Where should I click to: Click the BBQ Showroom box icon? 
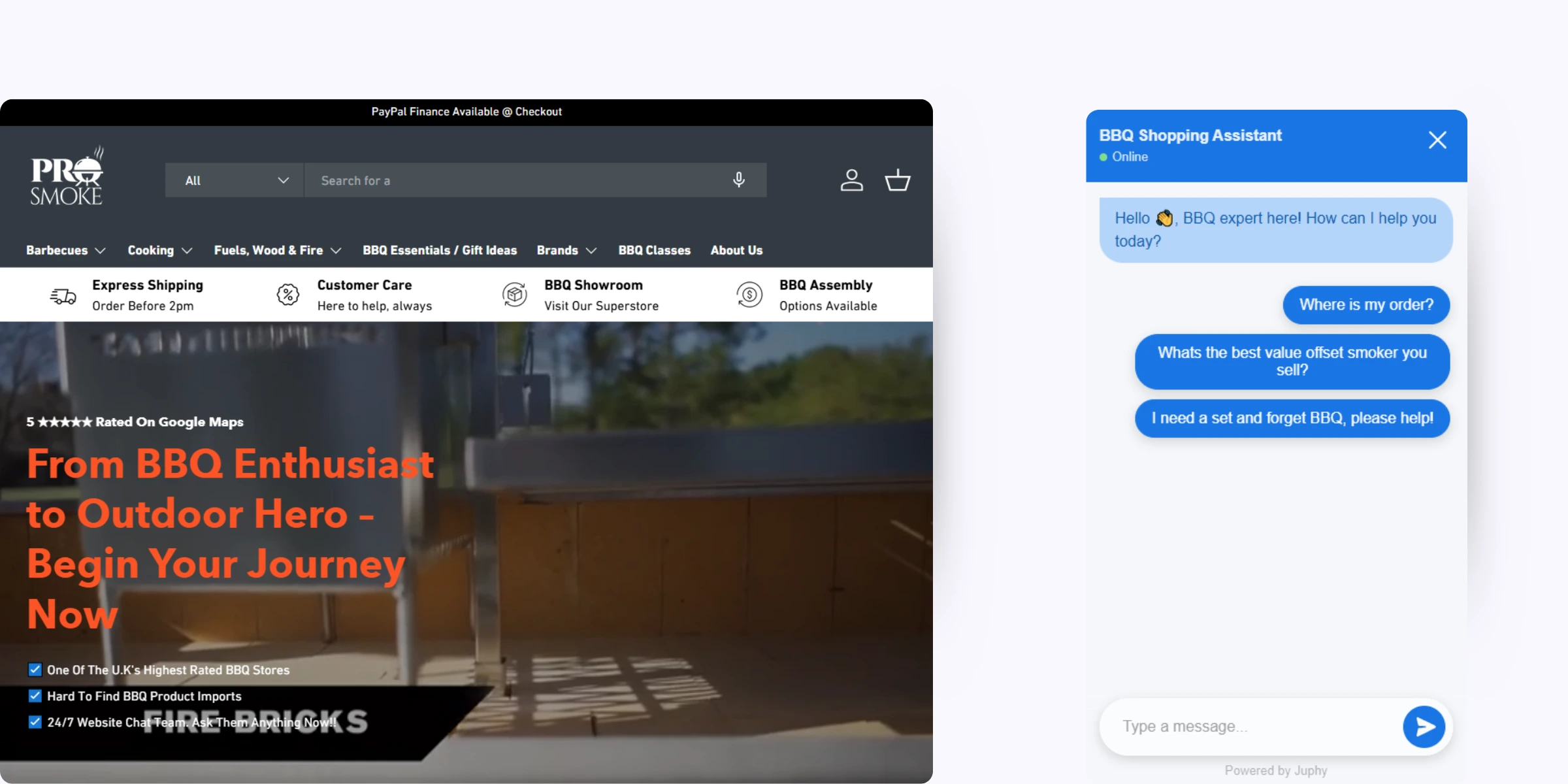pos(515,295)
